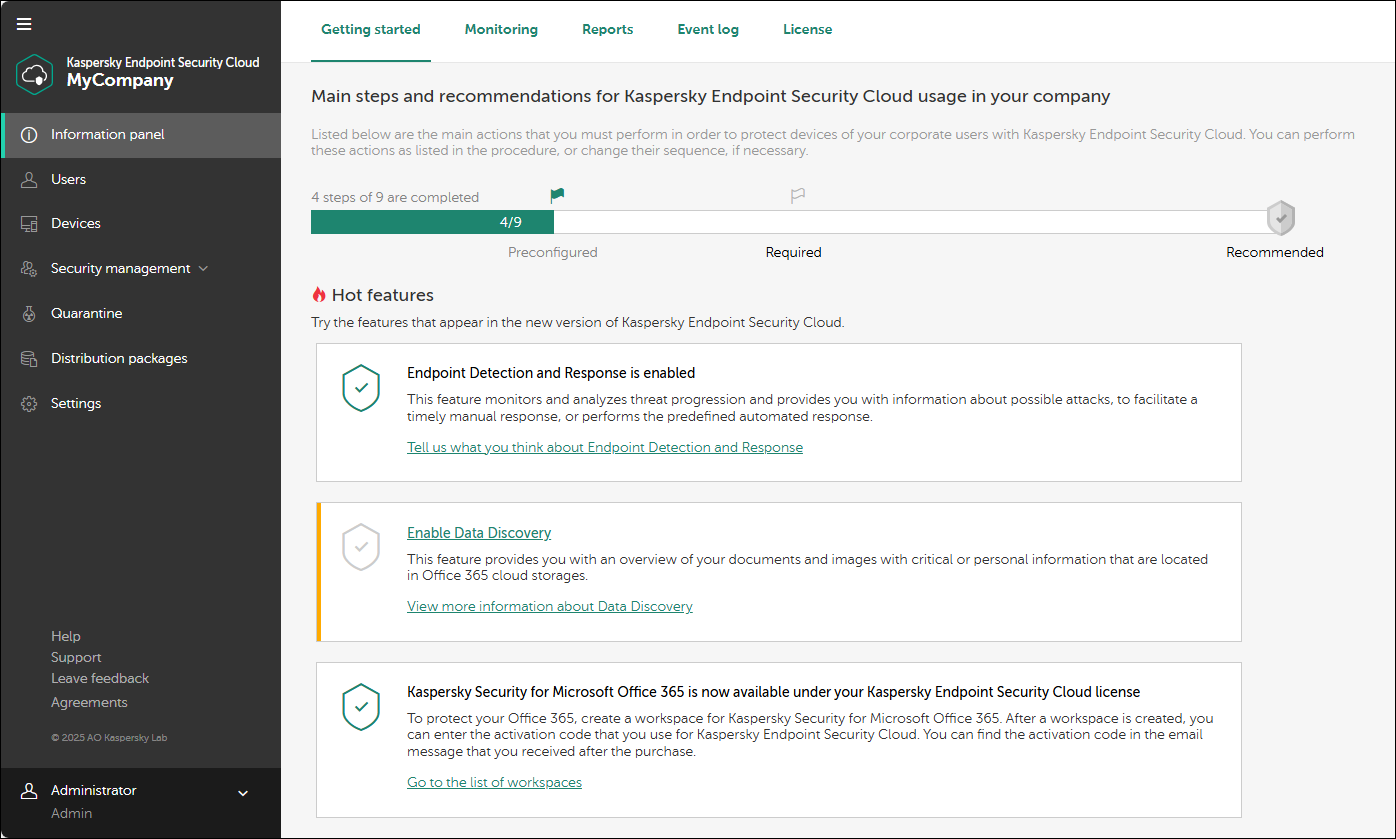
Task: Click the Quarantine biohazard icon
Action: pos(29,314)
